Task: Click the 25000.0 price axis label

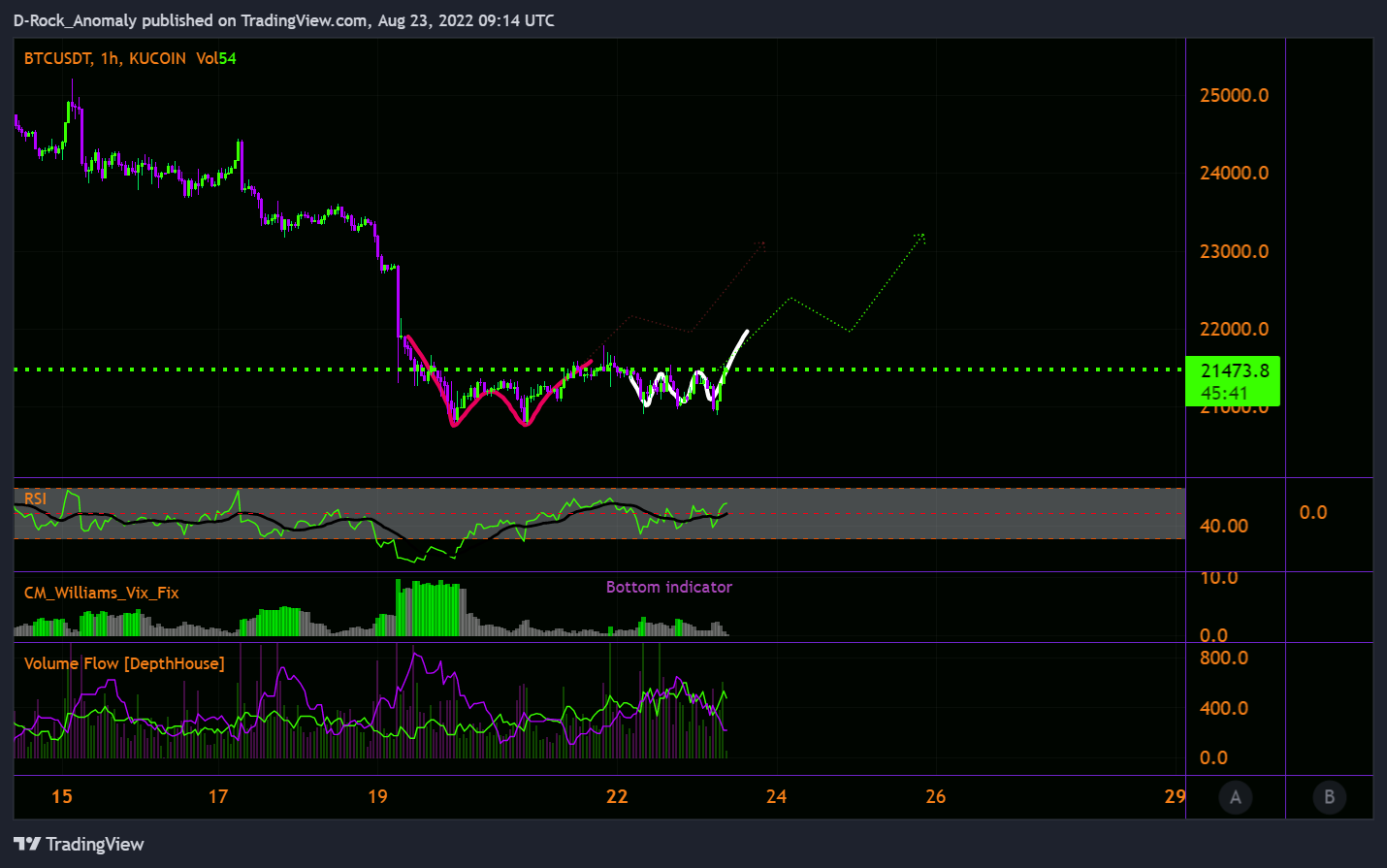Action: click(x=1234, y=95)
